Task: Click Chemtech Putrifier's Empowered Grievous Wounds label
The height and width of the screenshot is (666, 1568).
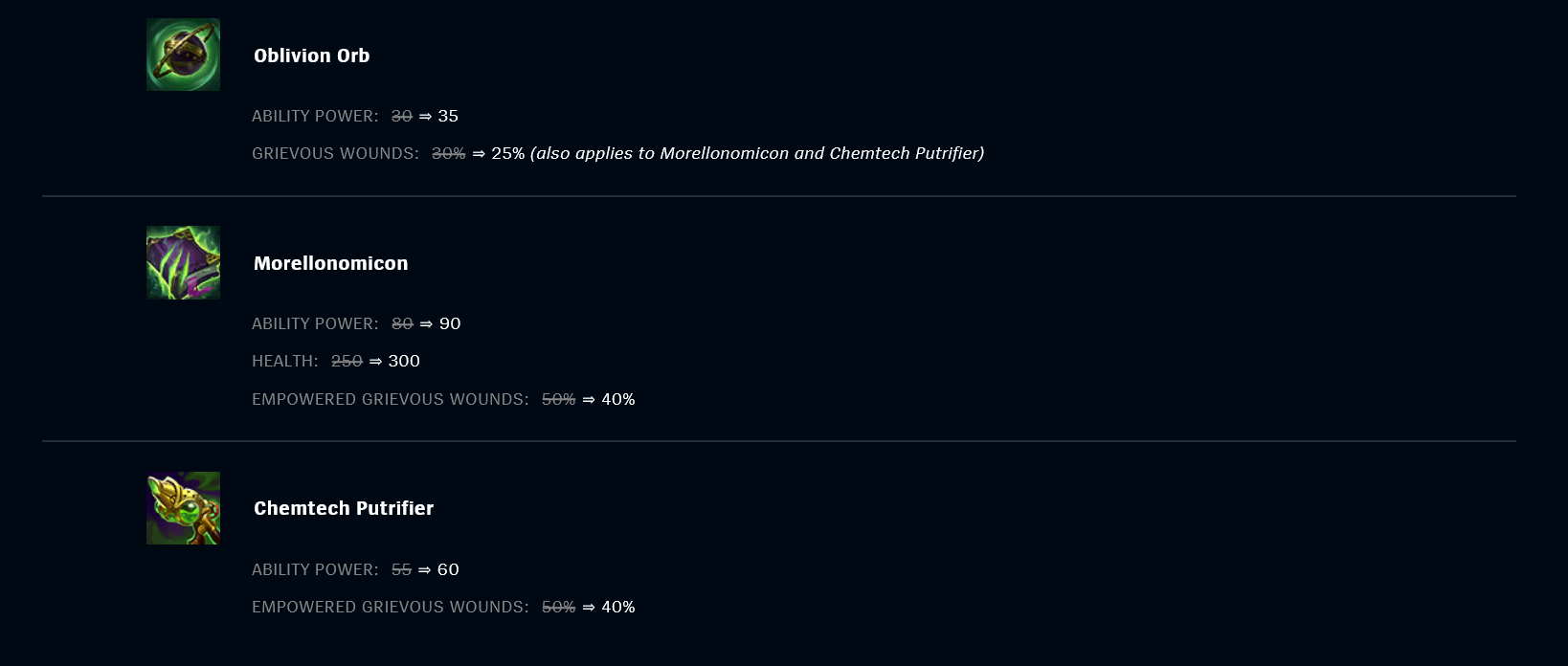Action: click(391, 607)
